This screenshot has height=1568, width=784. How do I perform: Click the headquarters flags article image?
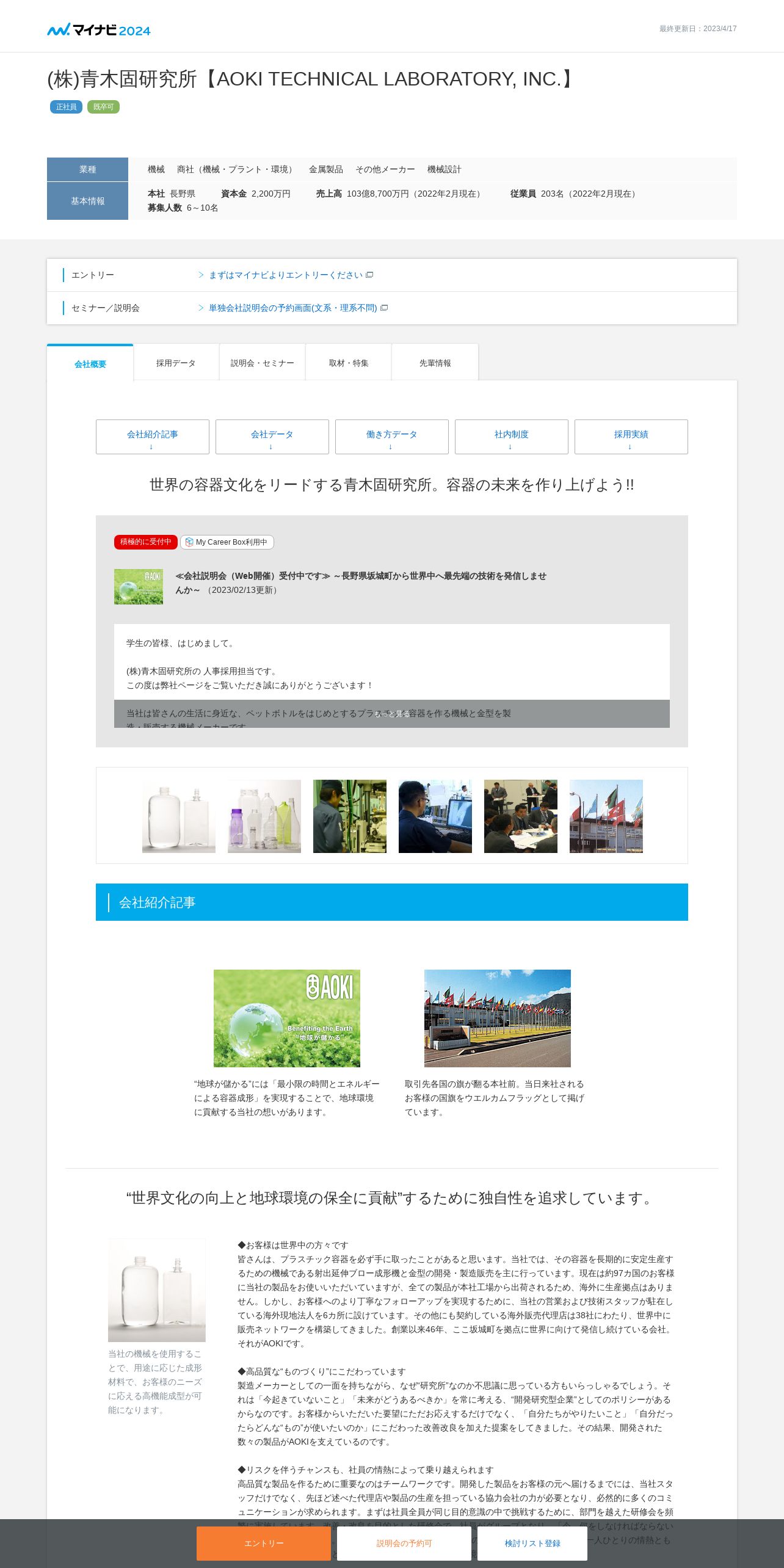pos(498,1018)
